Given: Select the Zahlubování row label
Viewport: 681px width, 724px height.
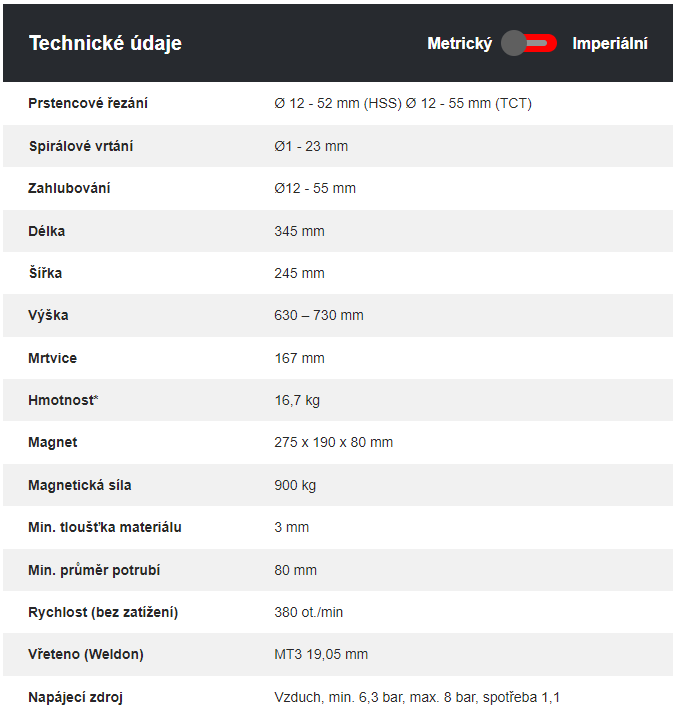Looking at the screenshot, I should click(69, 188).
